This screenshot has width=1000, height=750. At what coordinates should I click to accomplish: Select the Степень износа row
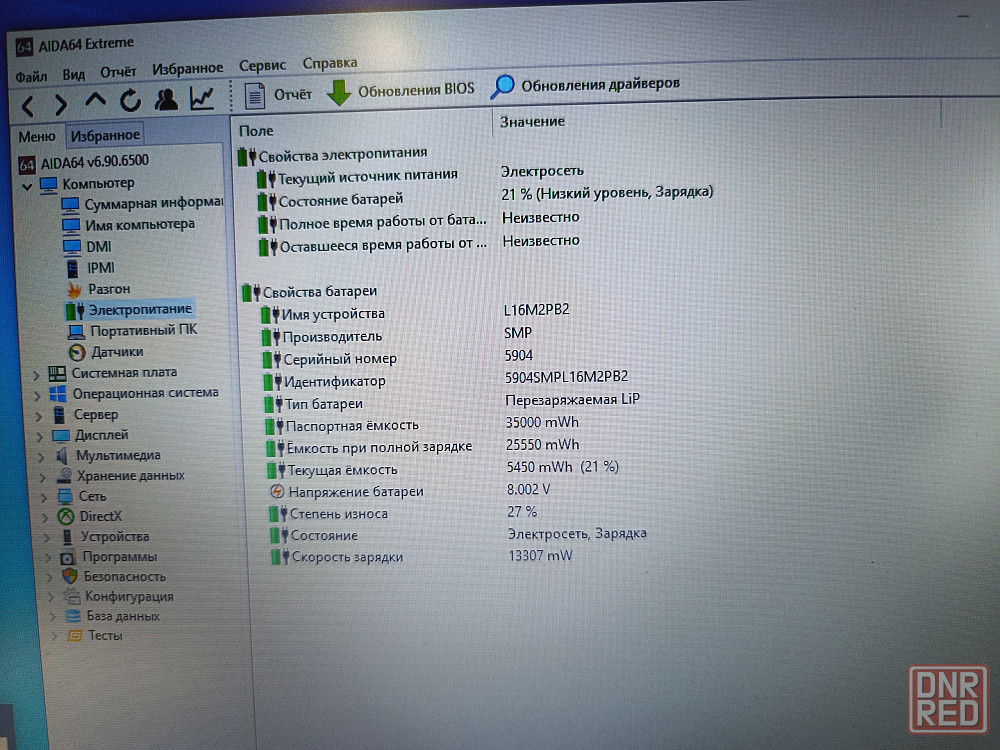pos(339,513)
